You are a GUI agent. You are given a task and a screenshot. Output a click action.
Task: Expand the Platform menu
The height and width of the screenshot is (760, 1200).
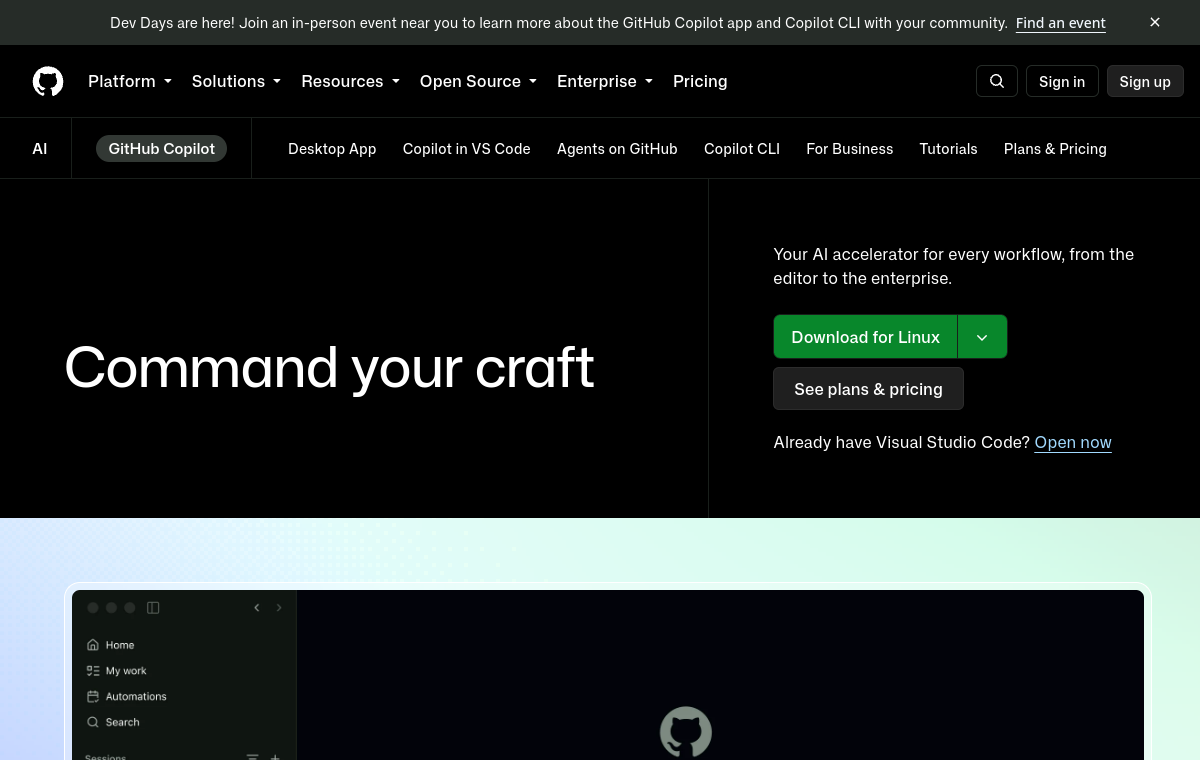click(x=130, y=81)
